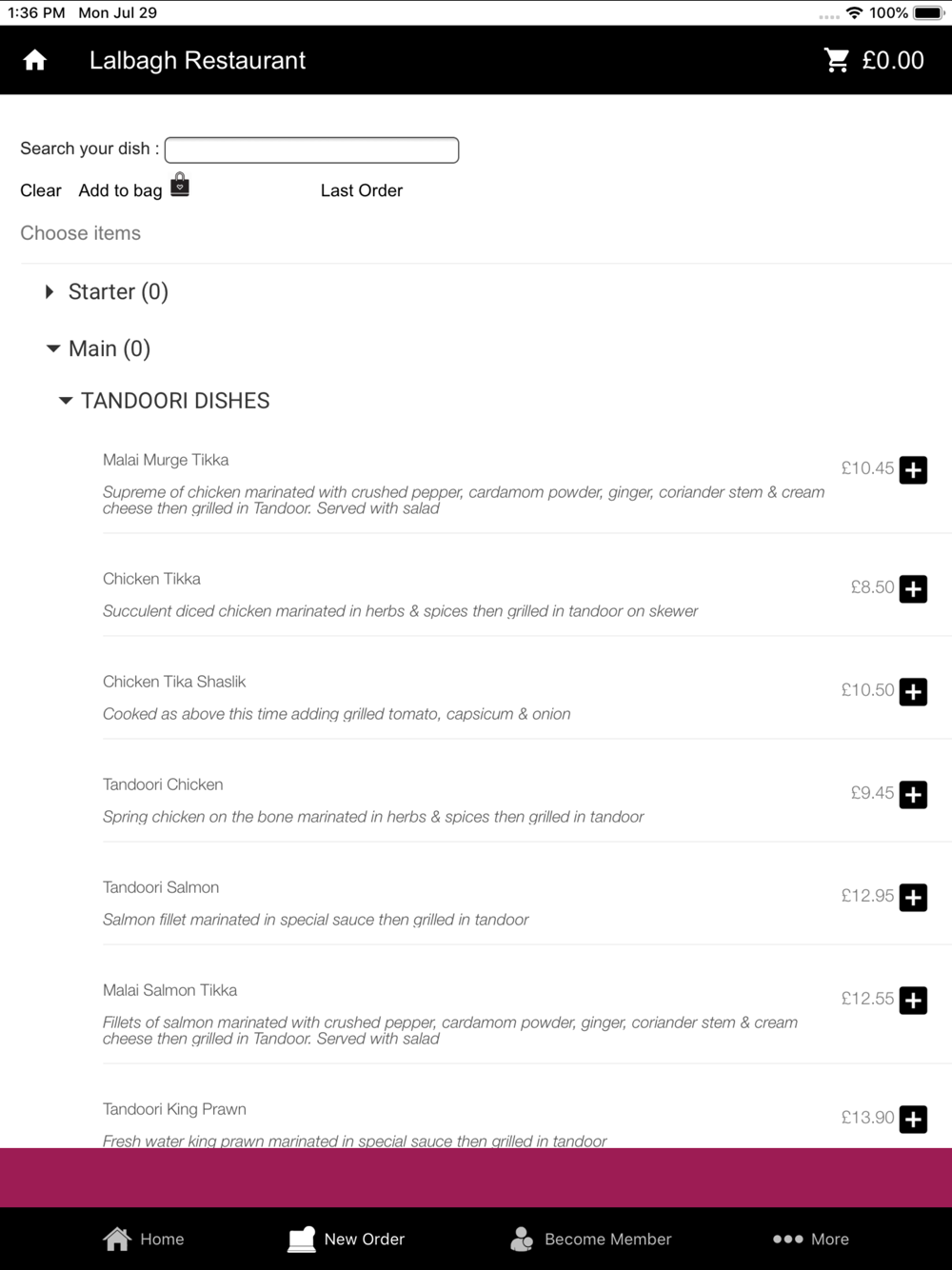Open the More tab
Screen dimensions: 952x1270
tap(810, 1239)
